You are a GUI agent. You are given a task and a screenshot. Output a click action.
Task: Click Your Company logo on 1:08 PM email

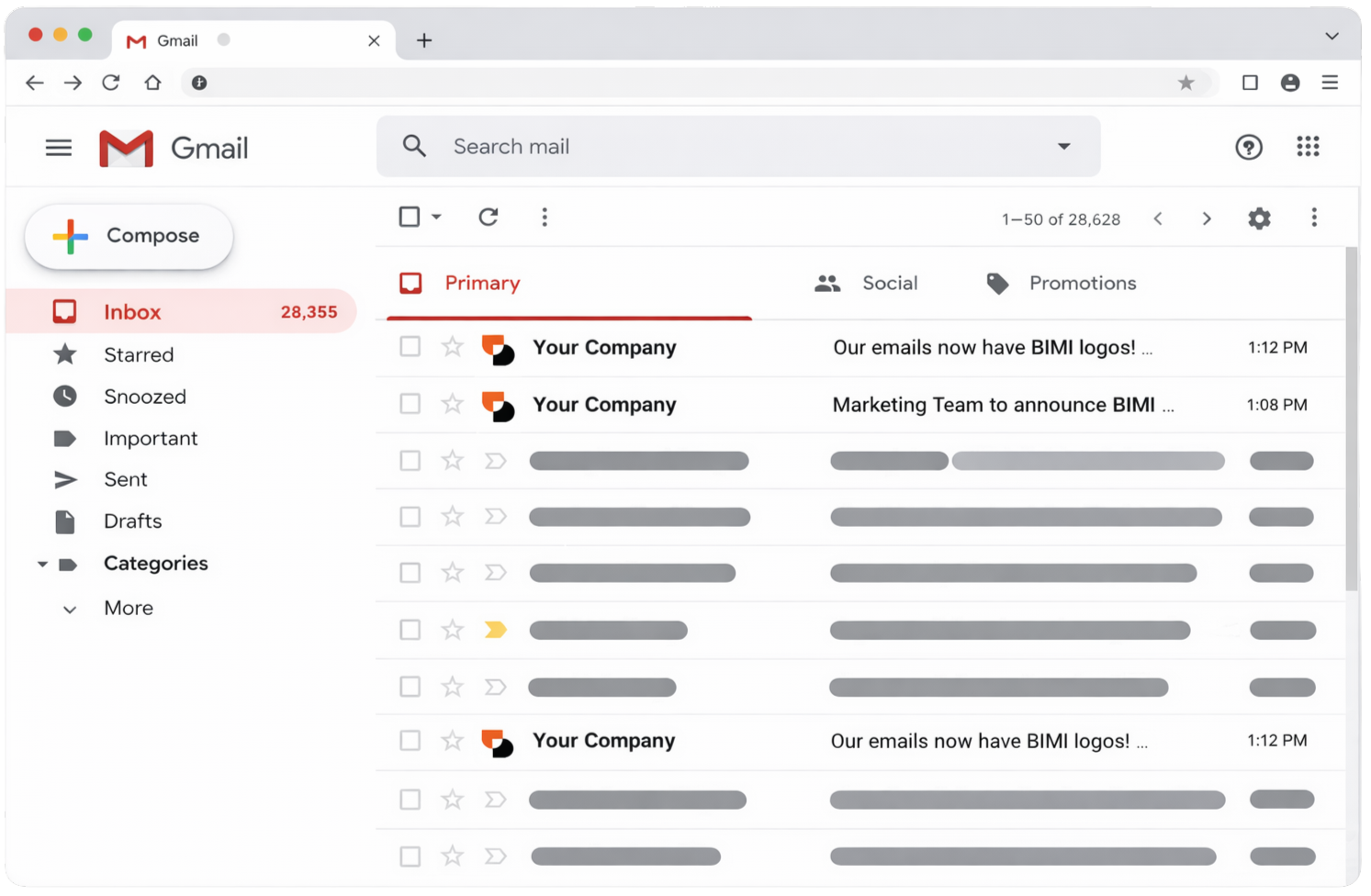[x=498, y=405]
